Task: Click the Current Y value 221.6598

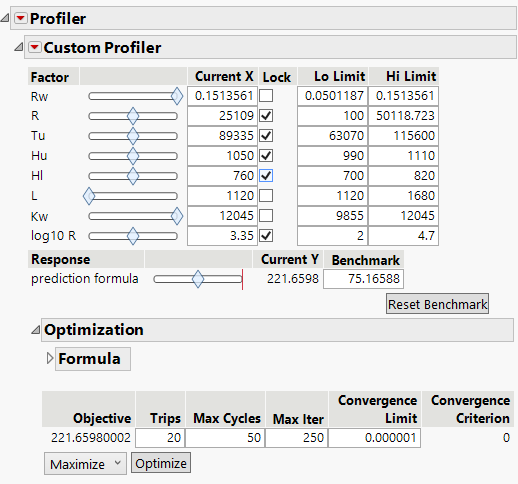Action: [293, 279]
